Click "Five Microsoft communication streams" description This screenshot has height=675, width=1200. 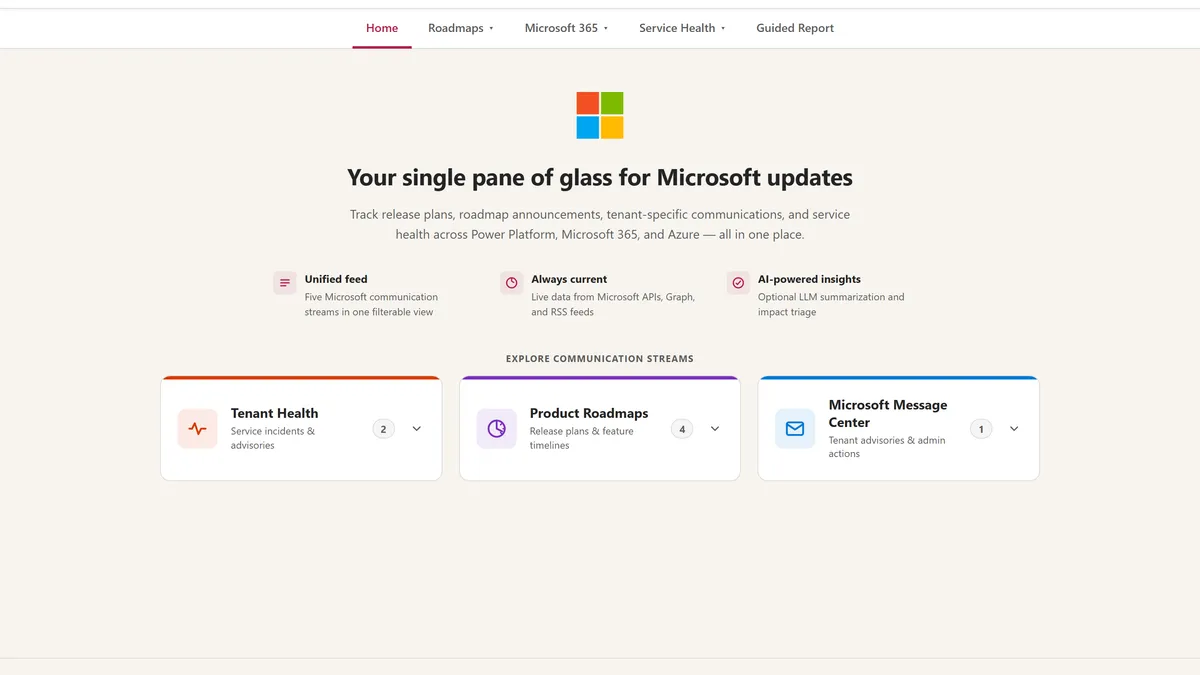(371, 304)
